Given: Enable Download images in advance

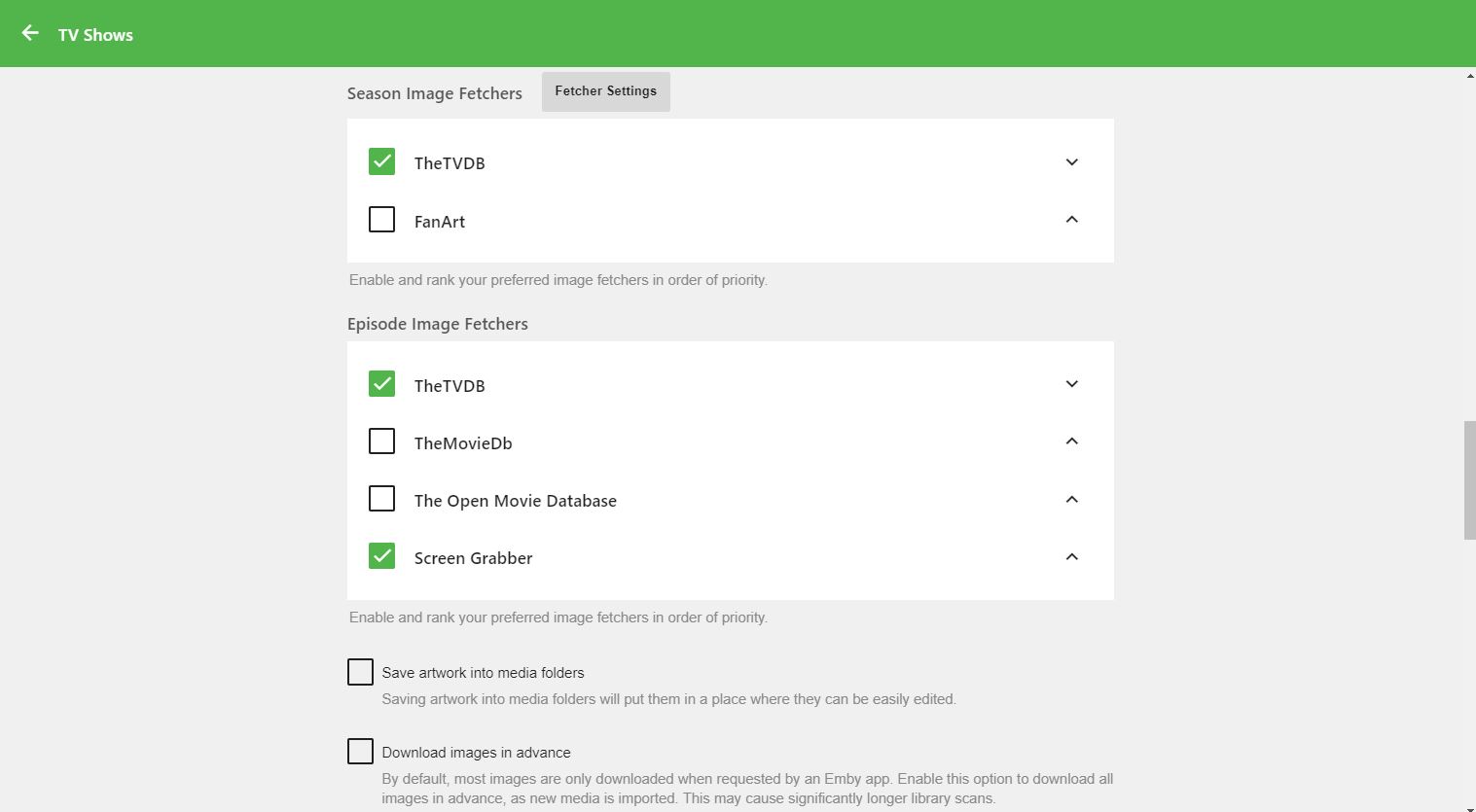Looking at the screenshot, I should coord(360,752).
